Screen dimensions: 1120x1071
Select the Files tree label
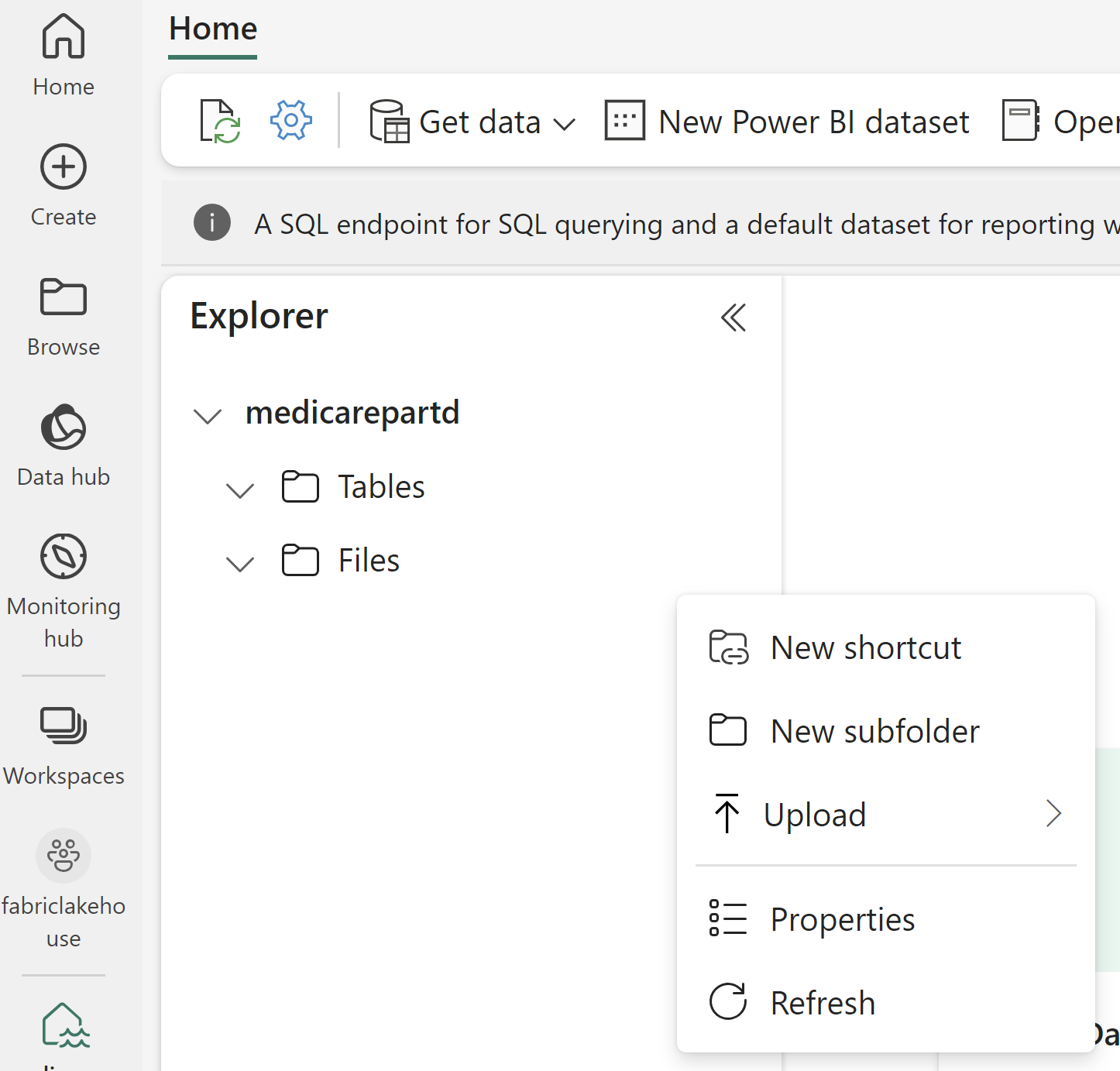(x=369, y=561)
